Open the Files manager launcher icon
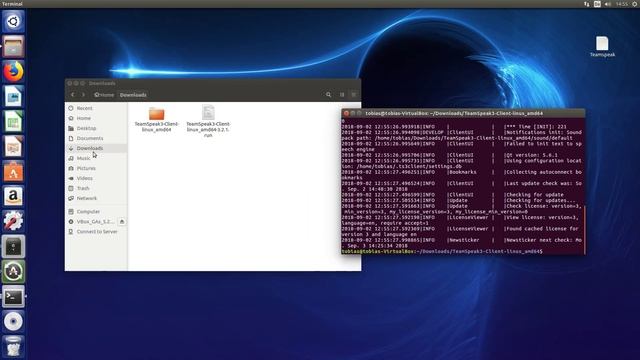This screenshot has height=360, width=640. [13, 47]
